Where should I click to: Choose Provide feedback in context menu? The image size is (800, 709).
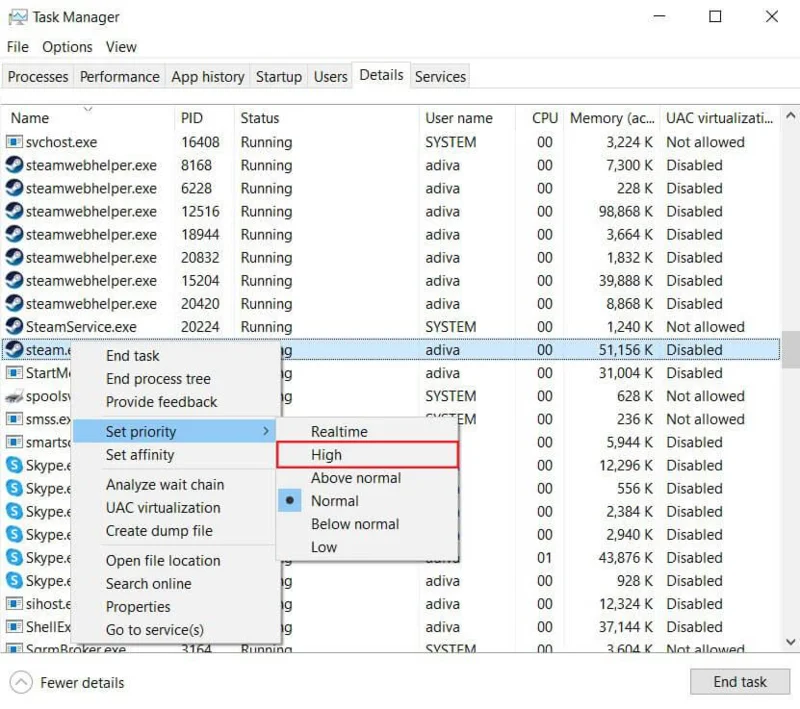[174, 402]
